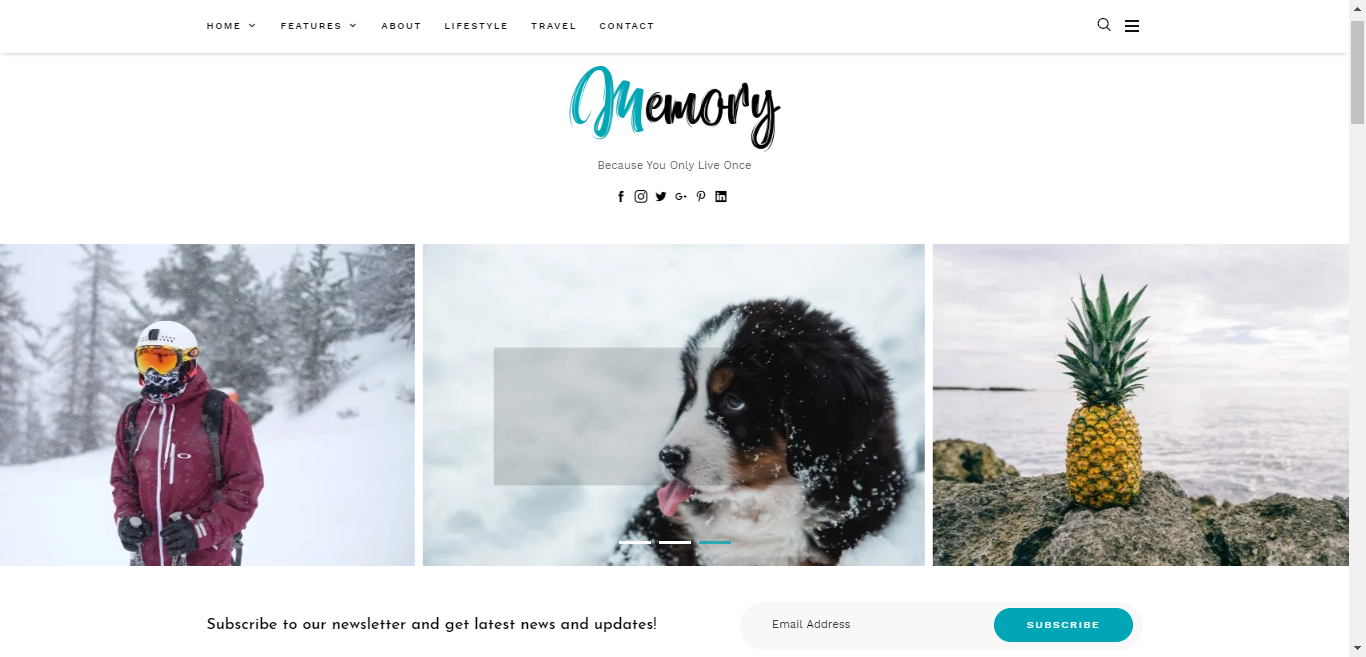Viewport: 1366px width, 657px height.
Task: Visit the Facebook social icon
Action: click(621, 197)
